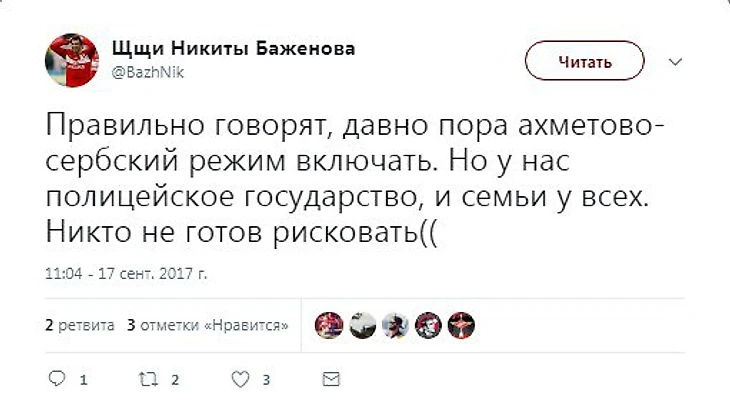Follow the account with Читать button
730x409 pixels.
pyautogui.click(x=585, y=61)
